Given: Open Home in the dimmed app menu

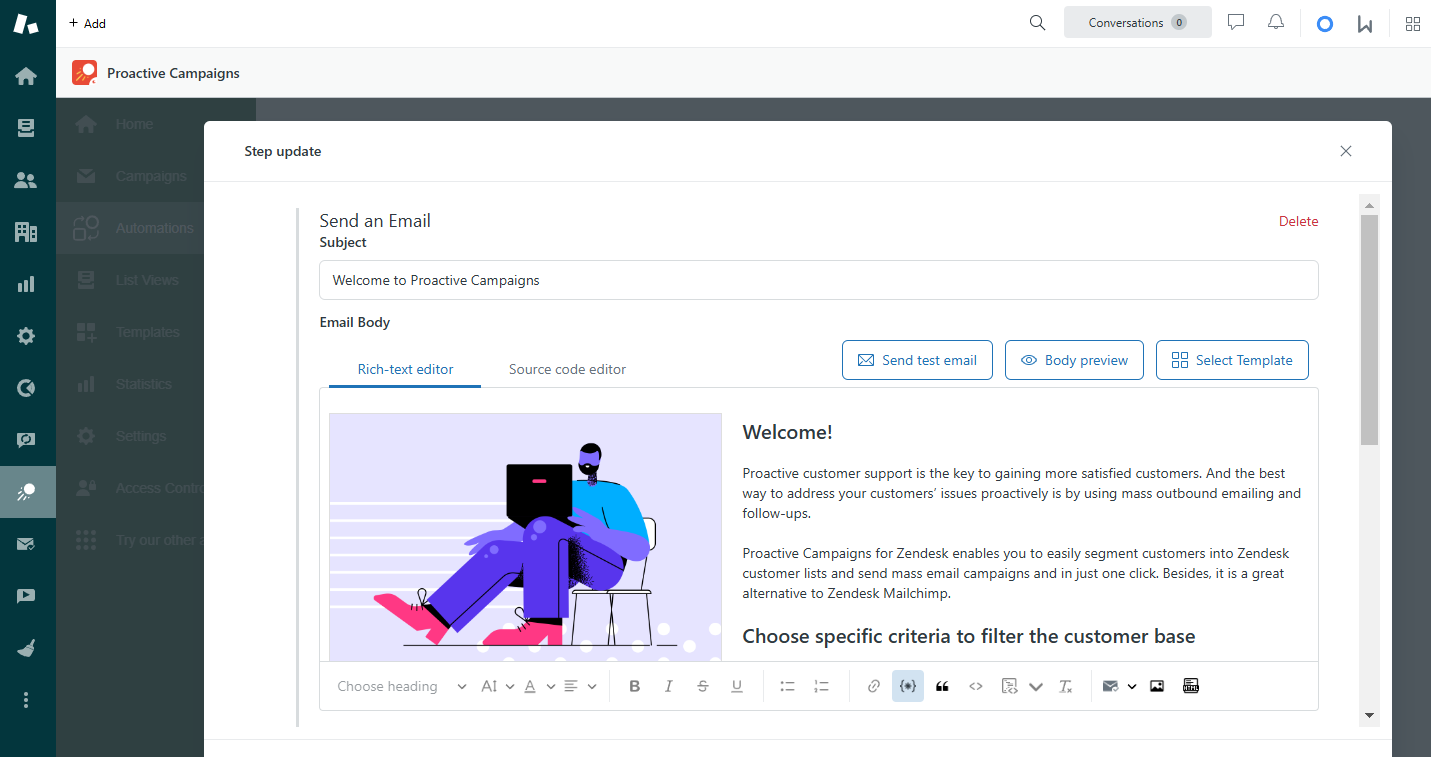Looking at the screenshot, I should click(x=134, y=124).
